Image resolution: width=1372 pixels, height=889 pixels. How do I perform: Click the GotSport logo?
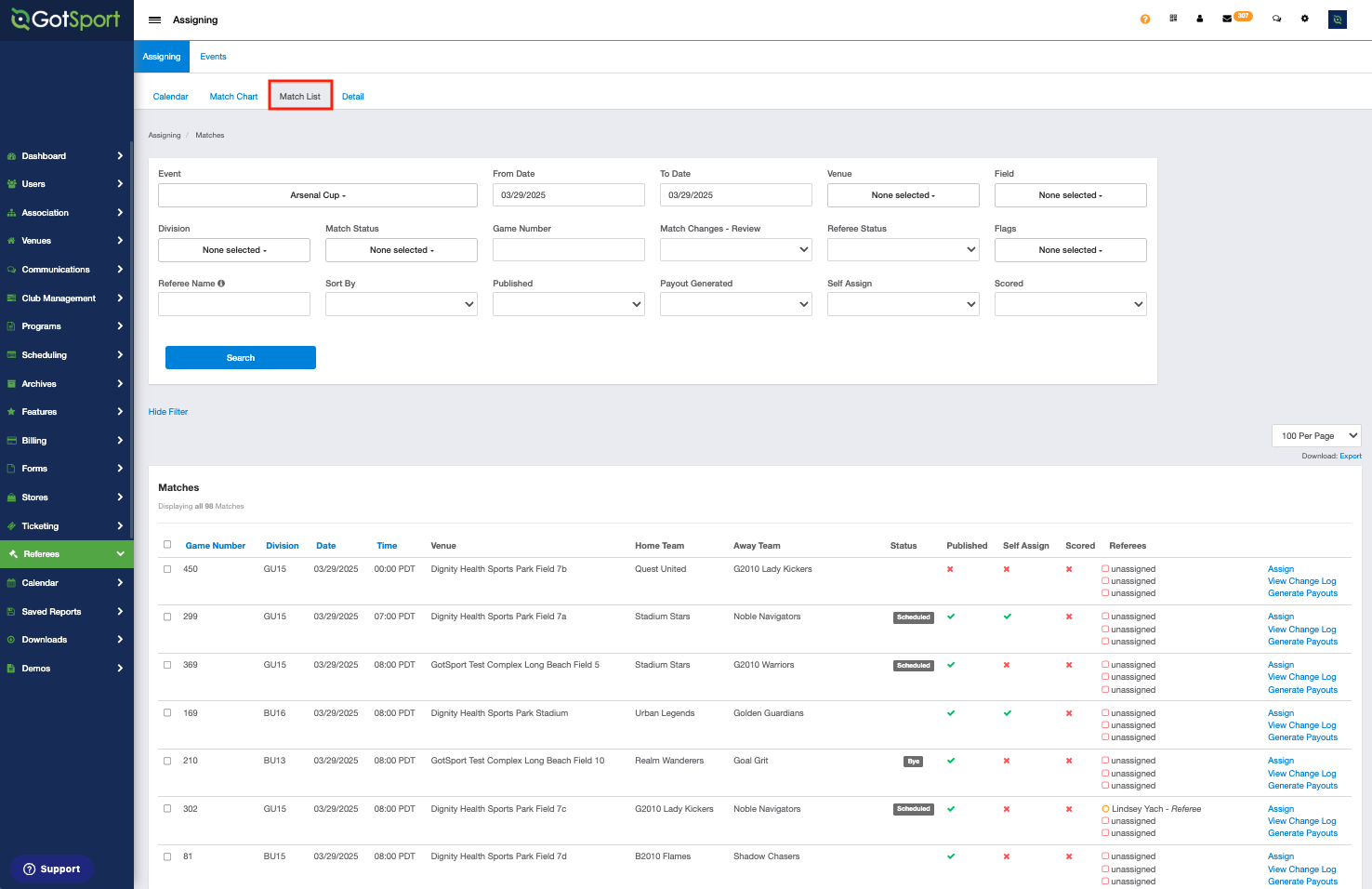click(x=66, y=20)
